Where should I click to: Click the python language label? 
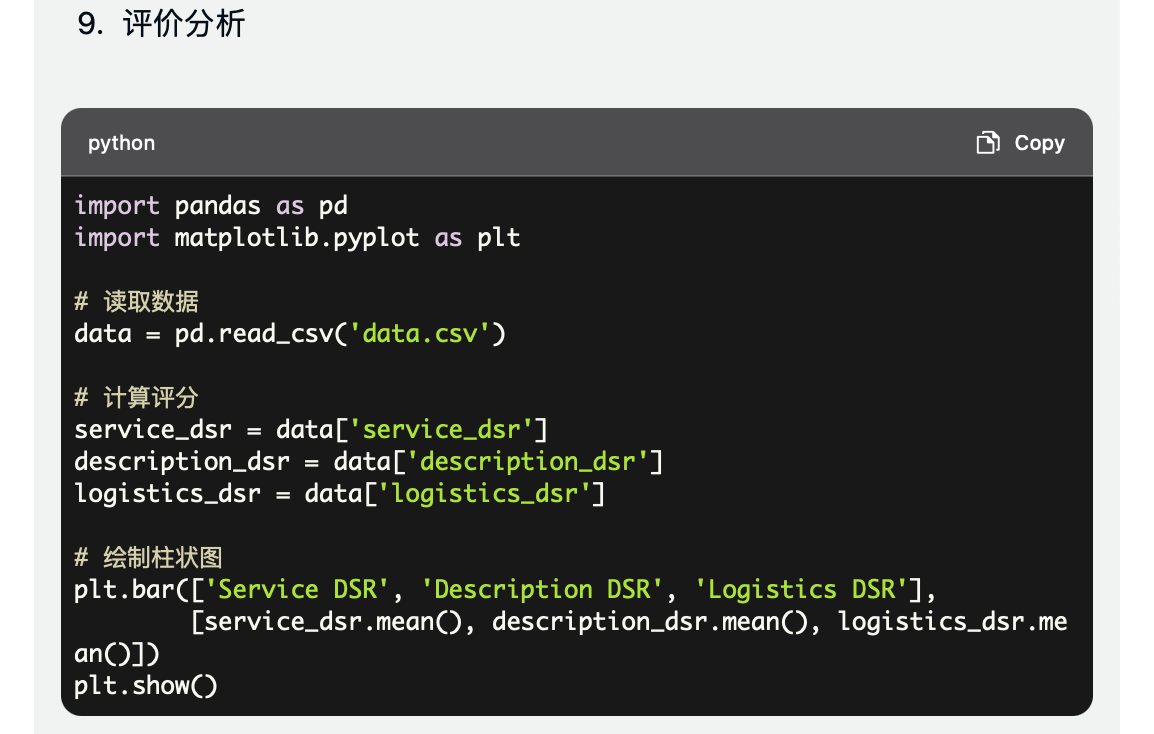pyautogui.click(x=121, y=143)
